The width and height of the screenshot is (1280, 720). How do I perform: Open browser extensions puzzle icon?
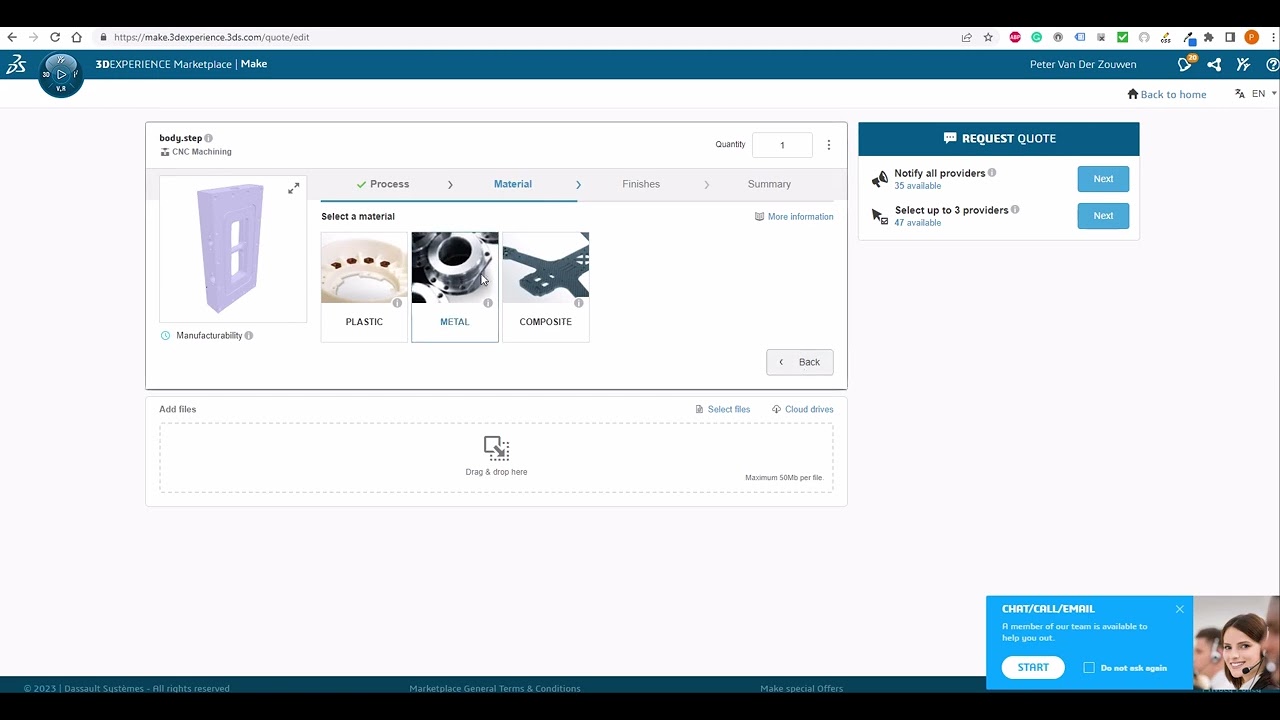click(x=1208, y=37)
